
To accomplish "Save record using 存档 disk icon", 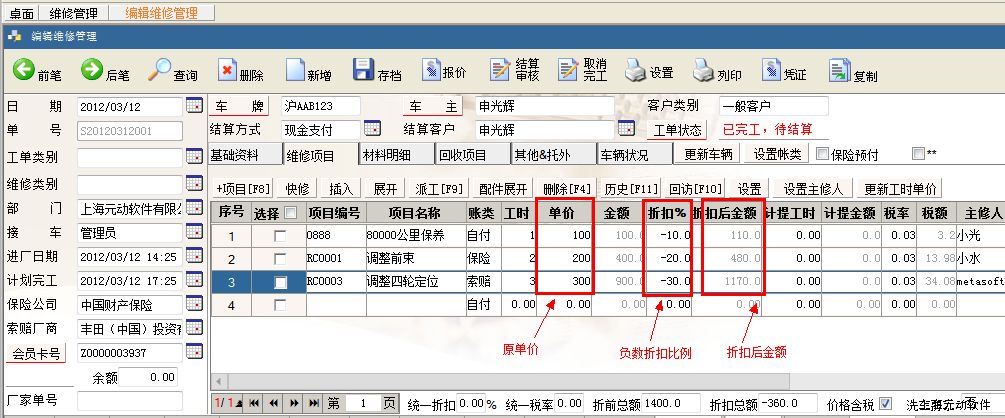I will click(x=366, y=71).
